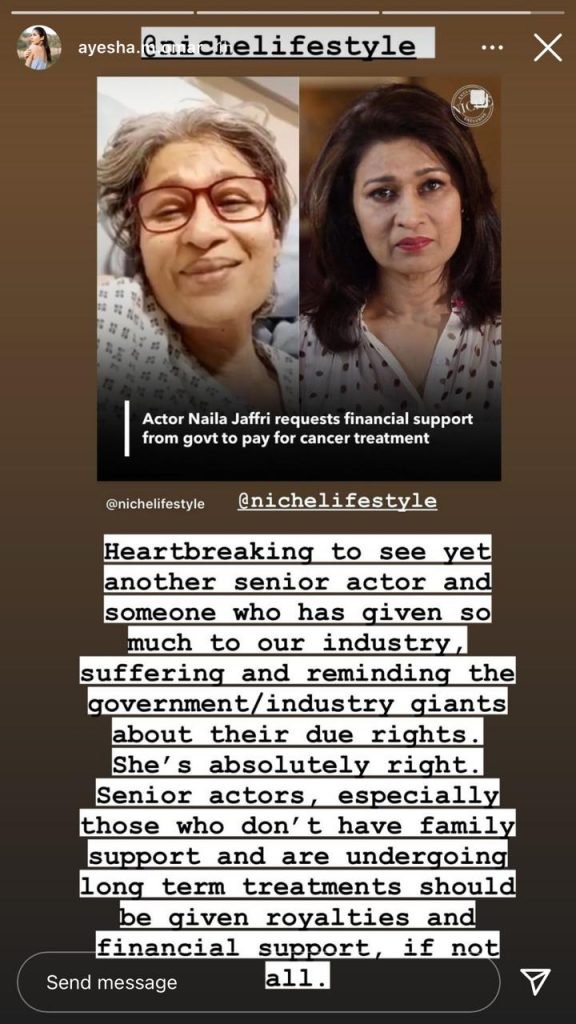The width and height of the screenshot is (576, 1024).
Task: Tap the small @nichelifestyle post credit label
Action: 155,504
